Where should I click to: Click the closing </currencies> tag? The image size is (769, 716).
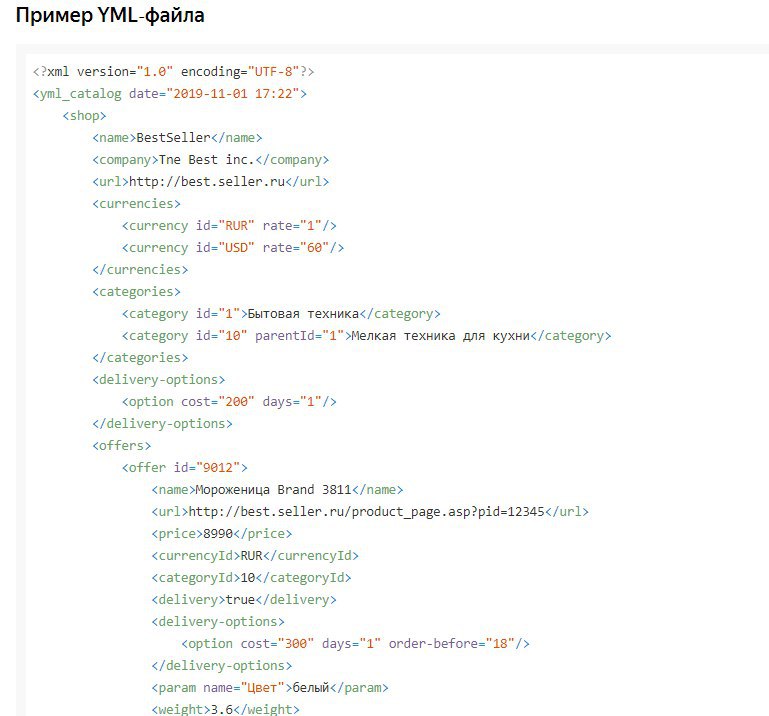coord(140,270)
